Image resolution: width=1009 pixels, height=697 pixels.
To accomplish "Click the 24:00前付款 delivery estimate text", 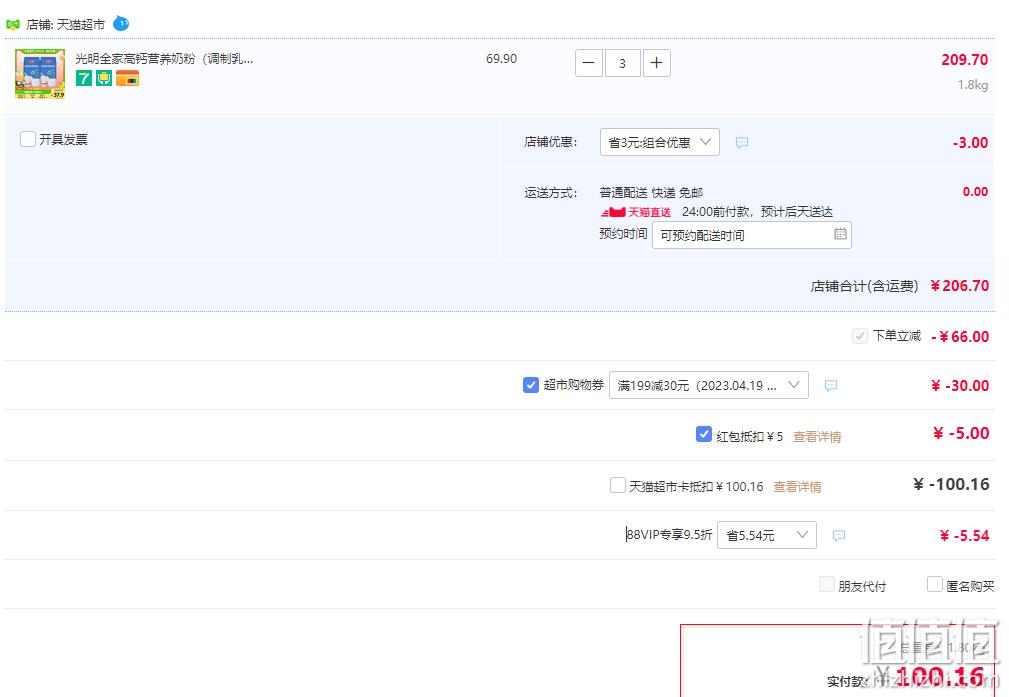I will pyautogui.click(x=757, y=212).
